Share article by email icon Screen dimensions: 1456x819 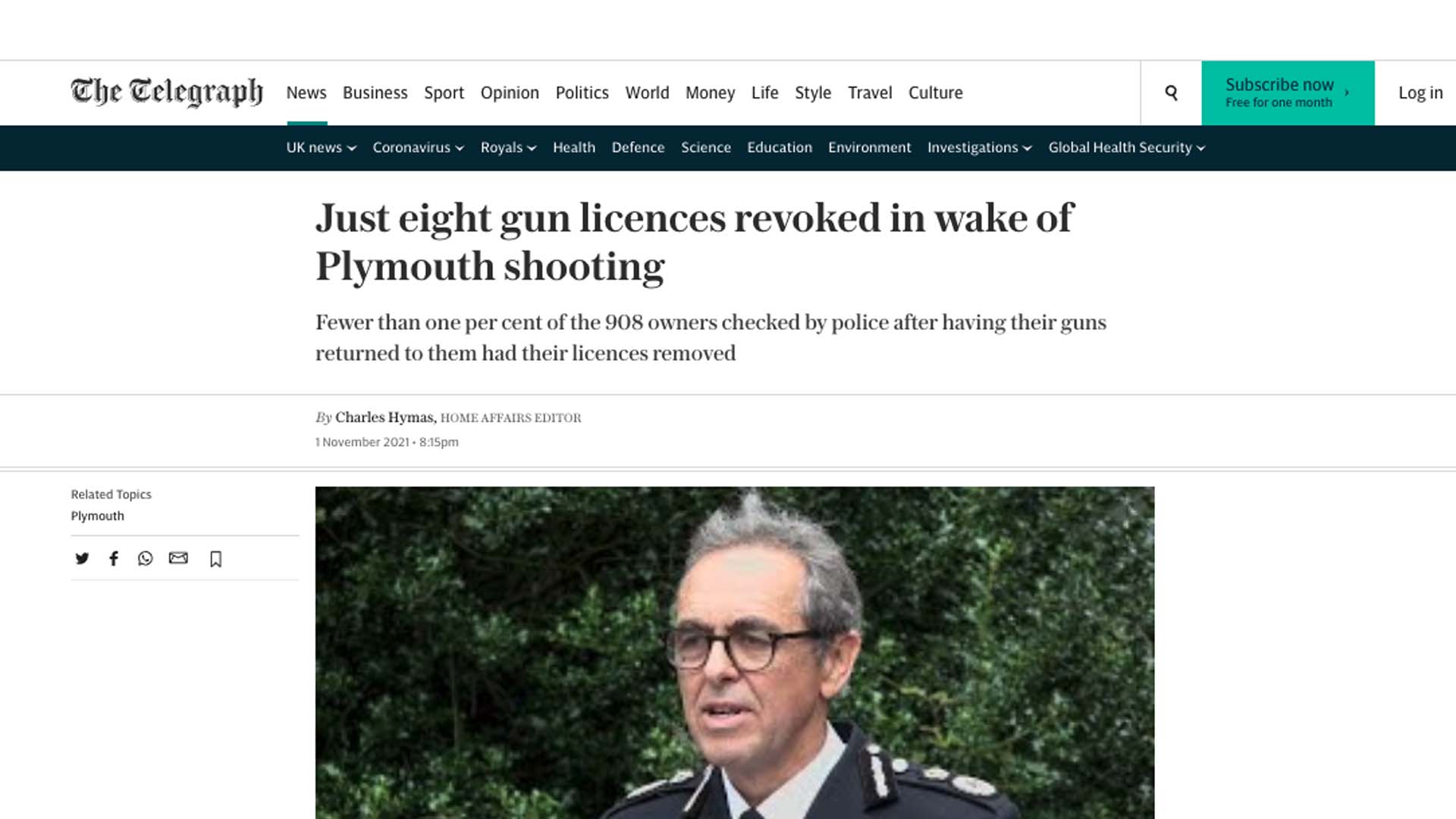(x=178, y=558)
